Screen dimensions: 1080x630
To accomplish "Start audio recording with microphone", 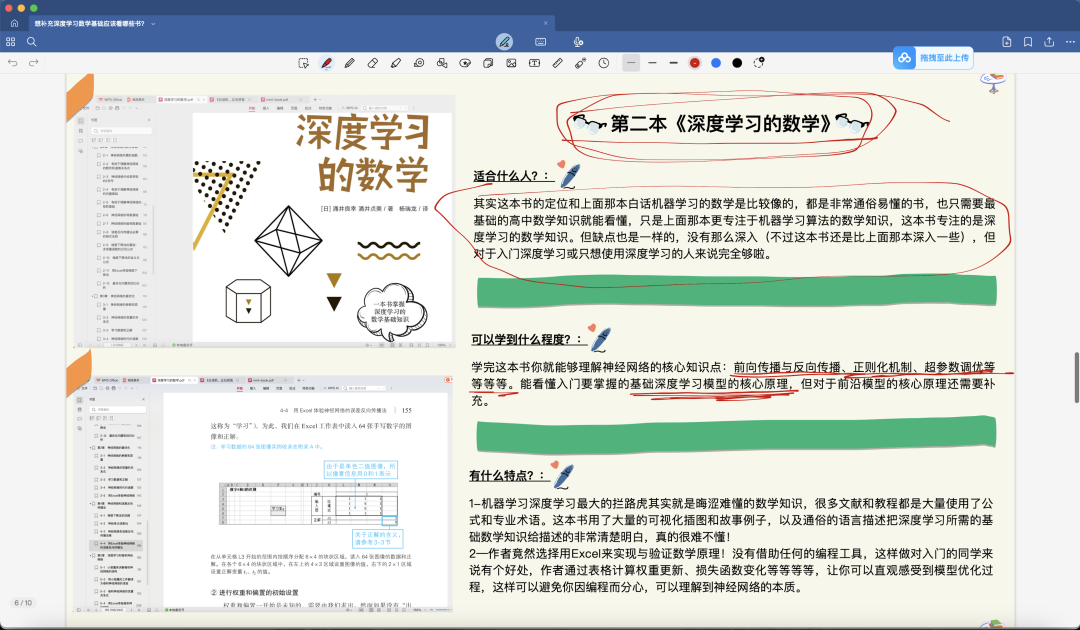I will coord(579,42).
